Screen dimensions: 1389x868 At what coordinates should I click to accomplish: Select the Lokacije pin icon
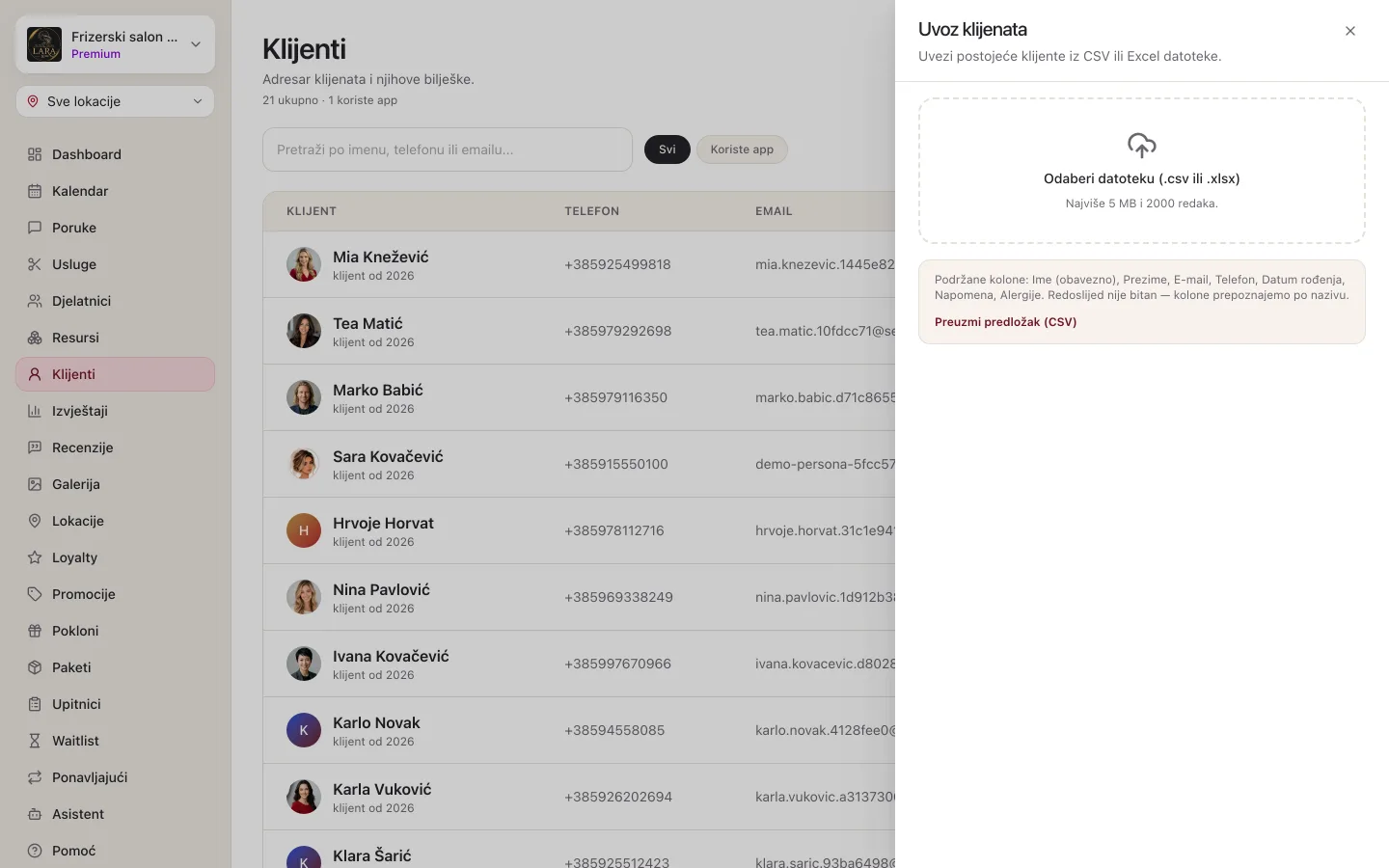pyautogui.click(x=35, y=521)
